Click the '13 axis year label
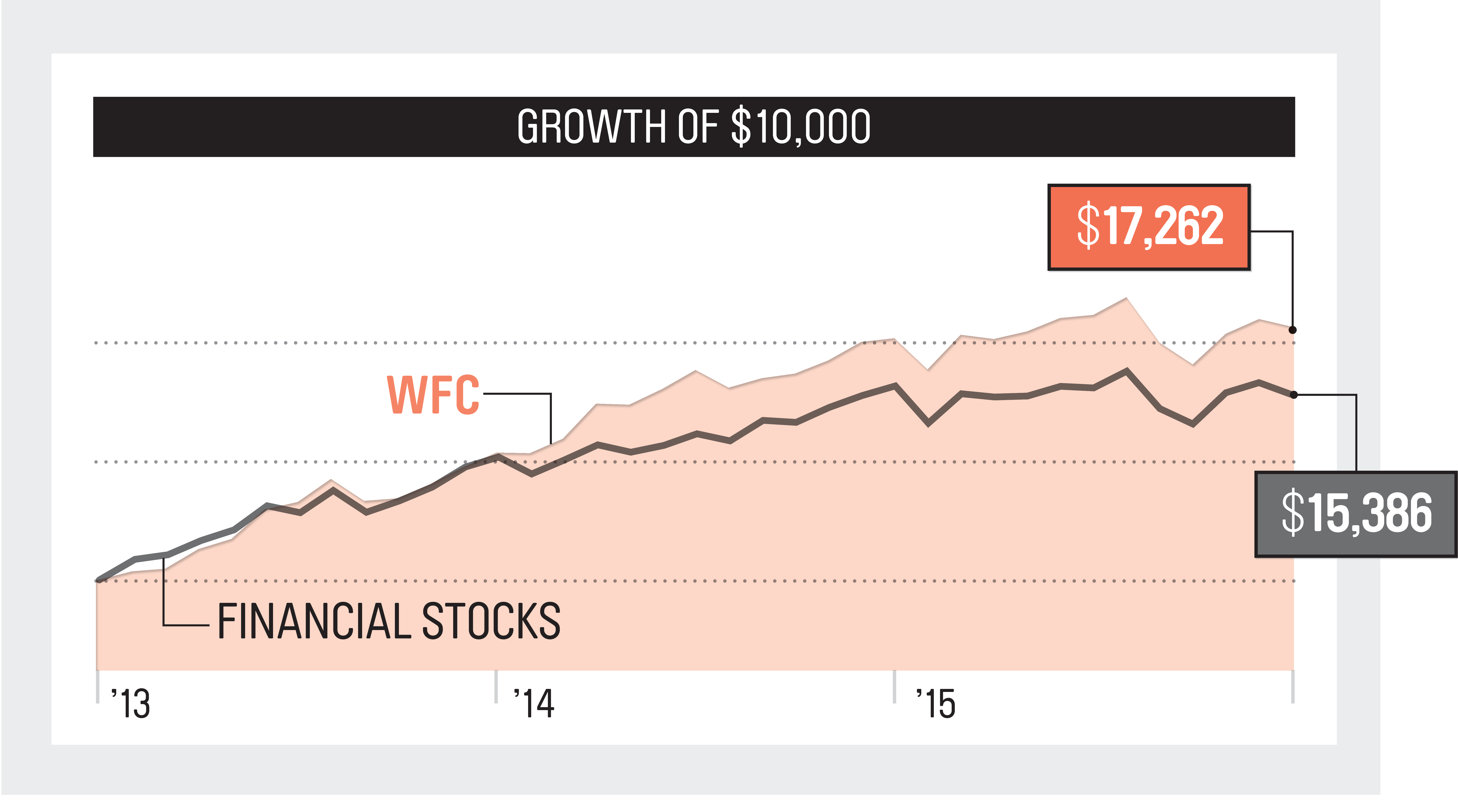 131,704
